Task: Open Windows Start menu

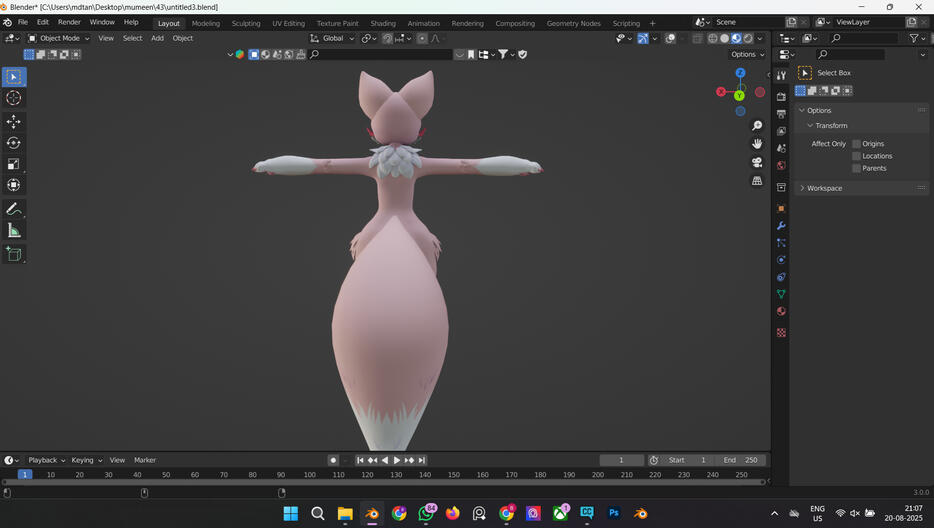Action: coord(291,513)
